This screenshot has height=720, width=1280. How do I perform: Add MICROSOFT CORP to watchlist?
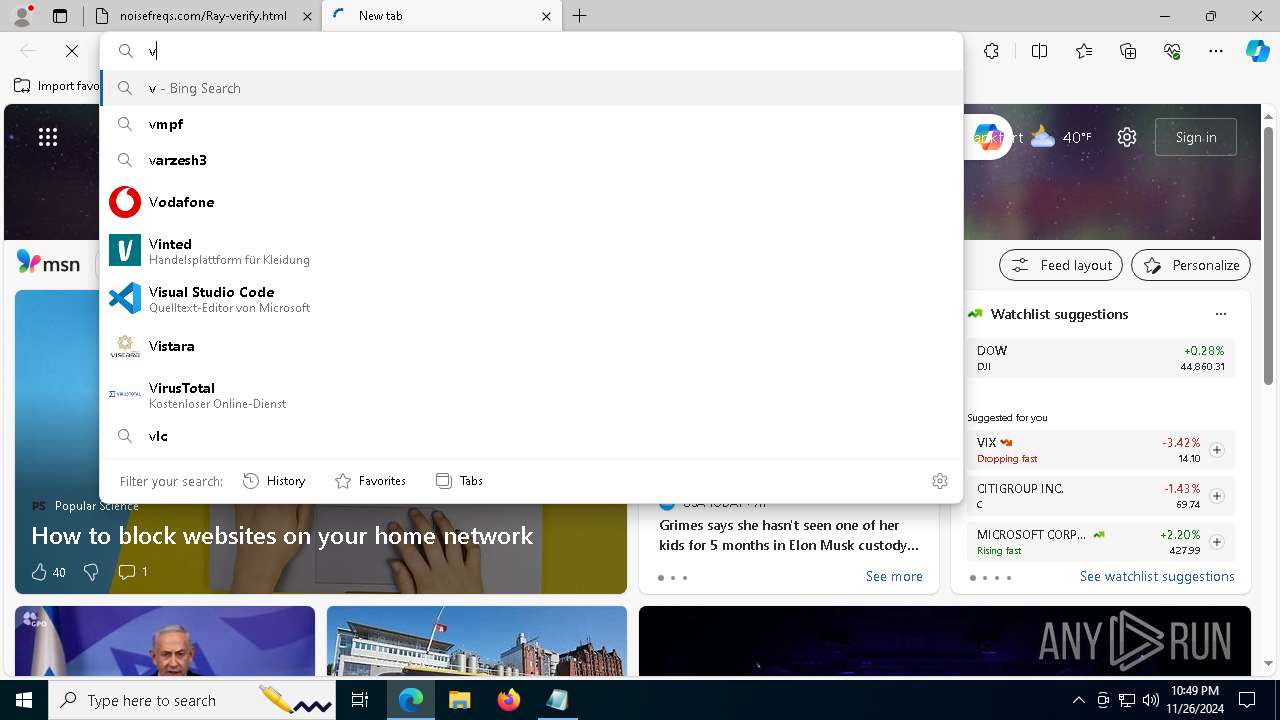click(x=1216, y=542)
